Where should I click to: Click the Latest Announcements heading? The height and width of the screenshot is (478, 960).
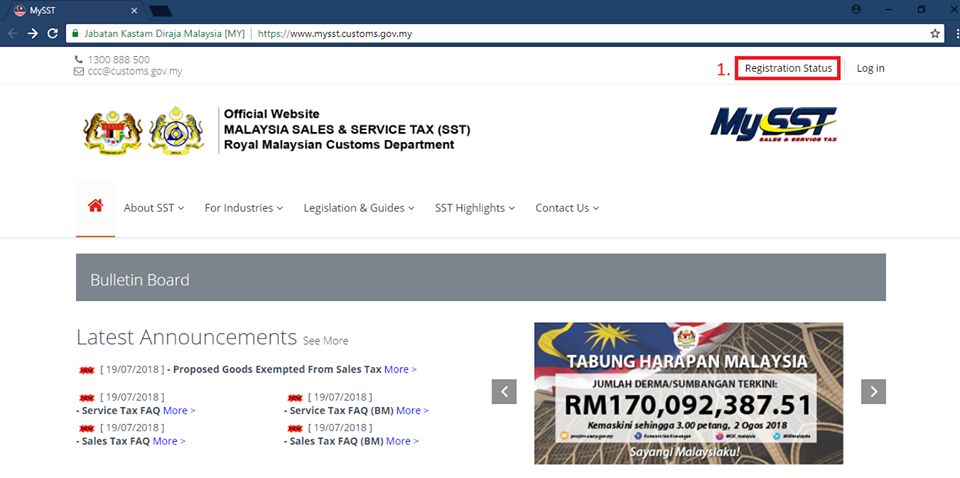186,337
